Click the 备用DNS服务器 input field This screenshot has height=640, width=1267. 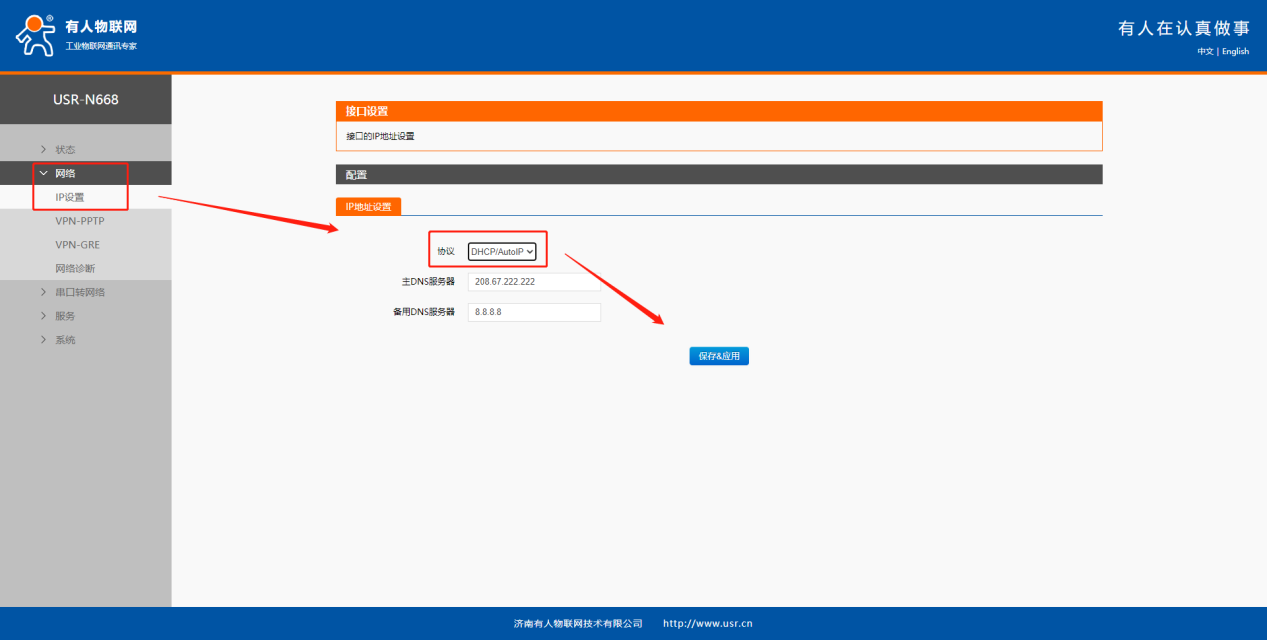pos(534,313)
